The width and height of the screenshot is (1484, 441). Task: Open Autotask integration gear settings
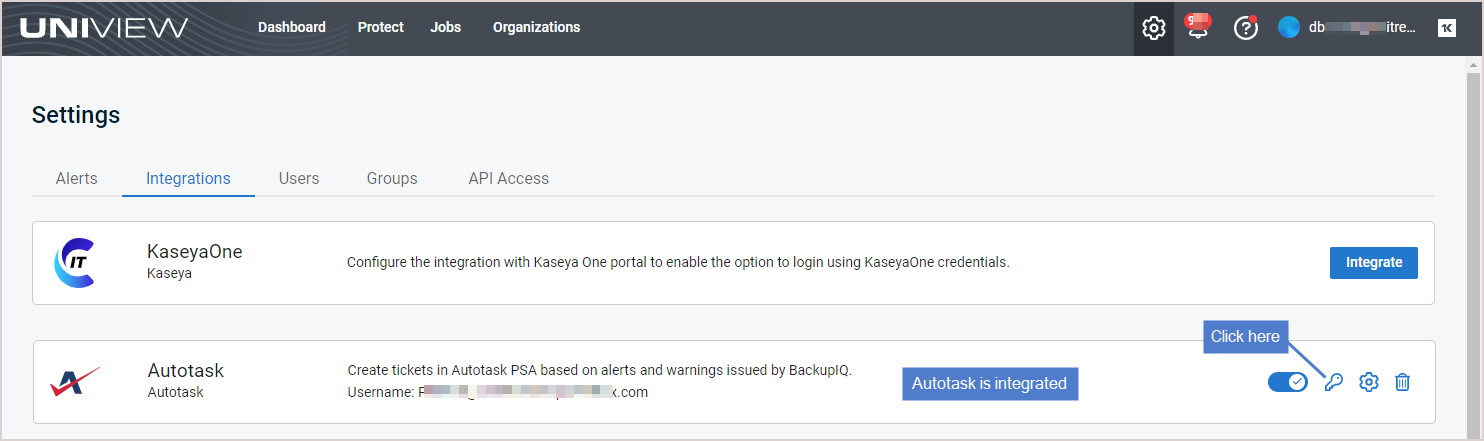click(x=1369, y=382)
